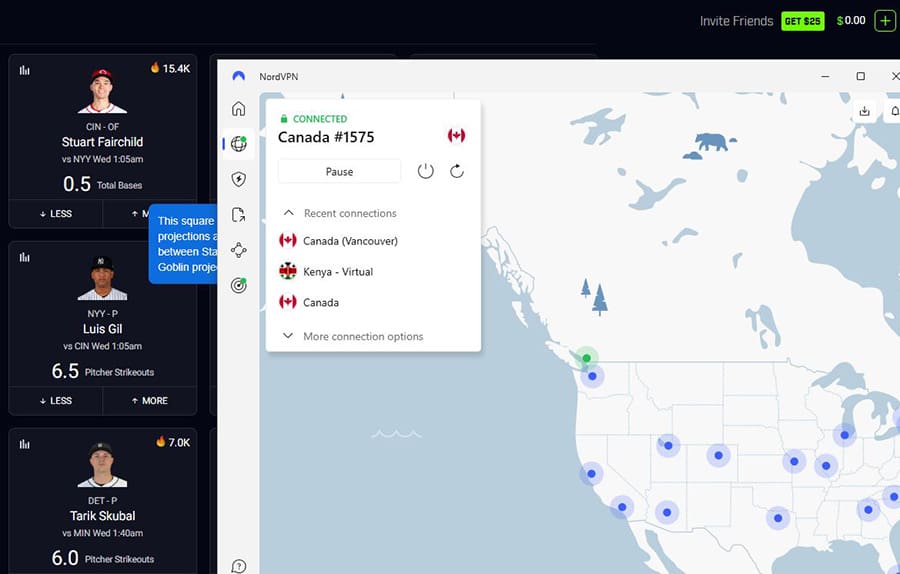Click the green plus add funds icon
Image resolution: width=900 pixels, height=574 pixels.
coord(885,21)
